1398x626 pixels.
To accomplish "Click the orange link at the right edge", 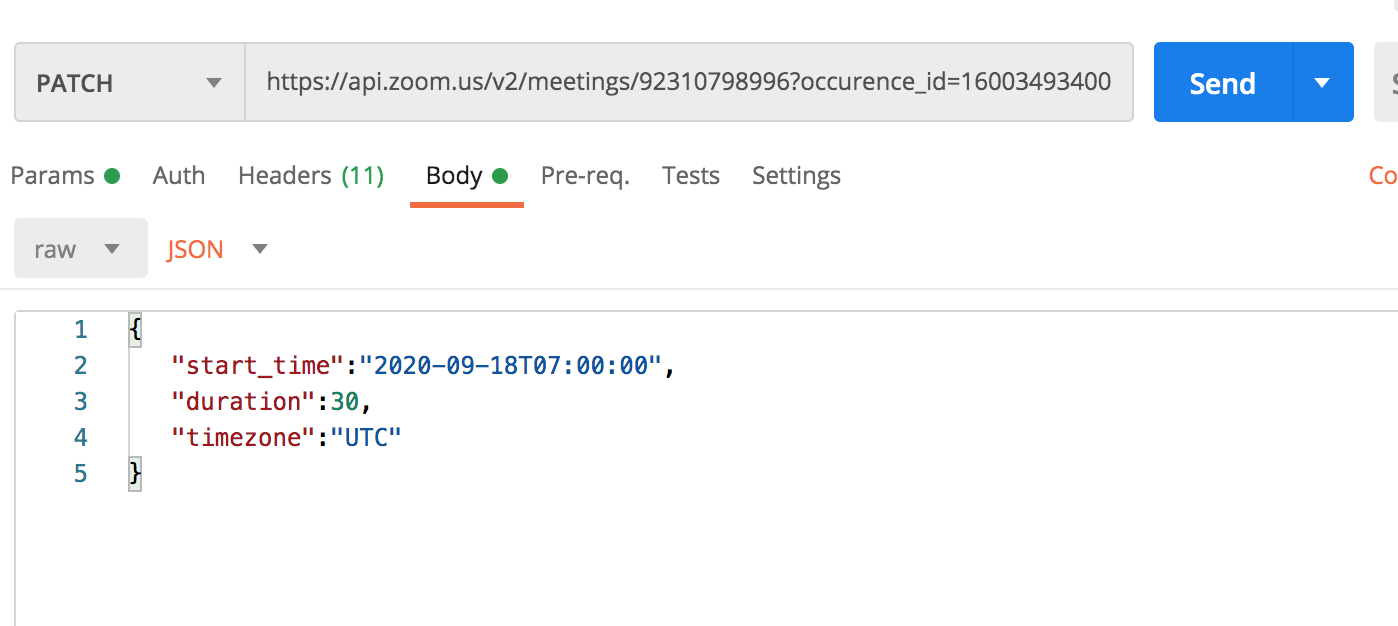I will click(x=1383, y=176).
